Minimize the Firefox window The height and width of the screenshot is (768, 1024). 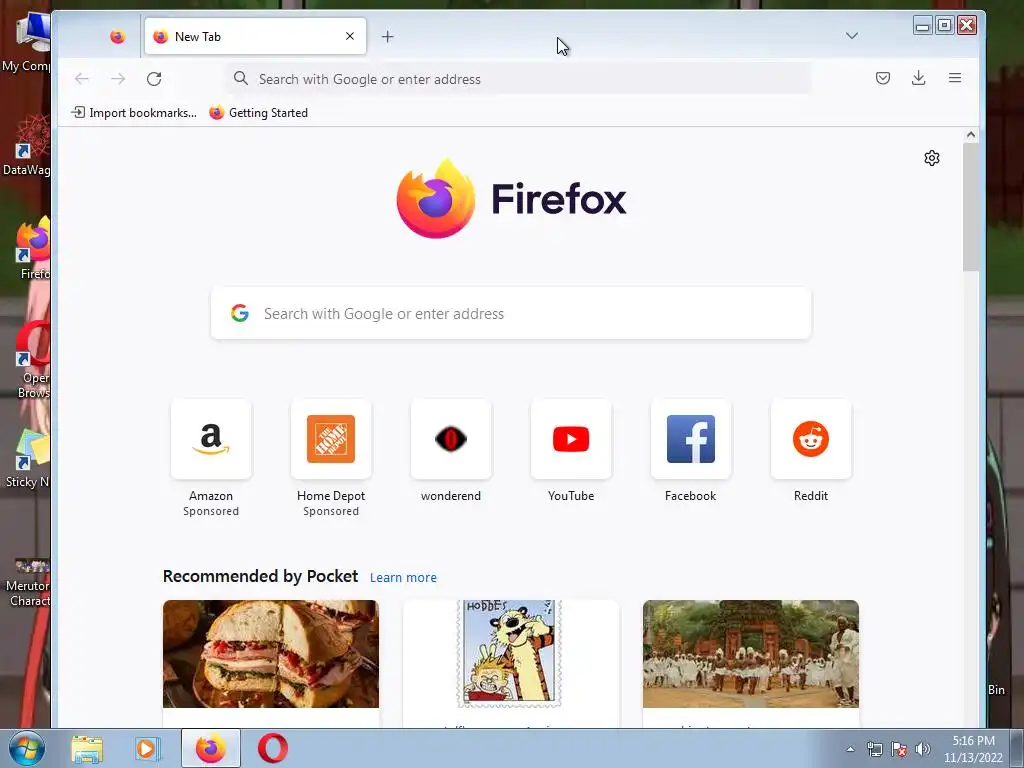coord(923,25)
